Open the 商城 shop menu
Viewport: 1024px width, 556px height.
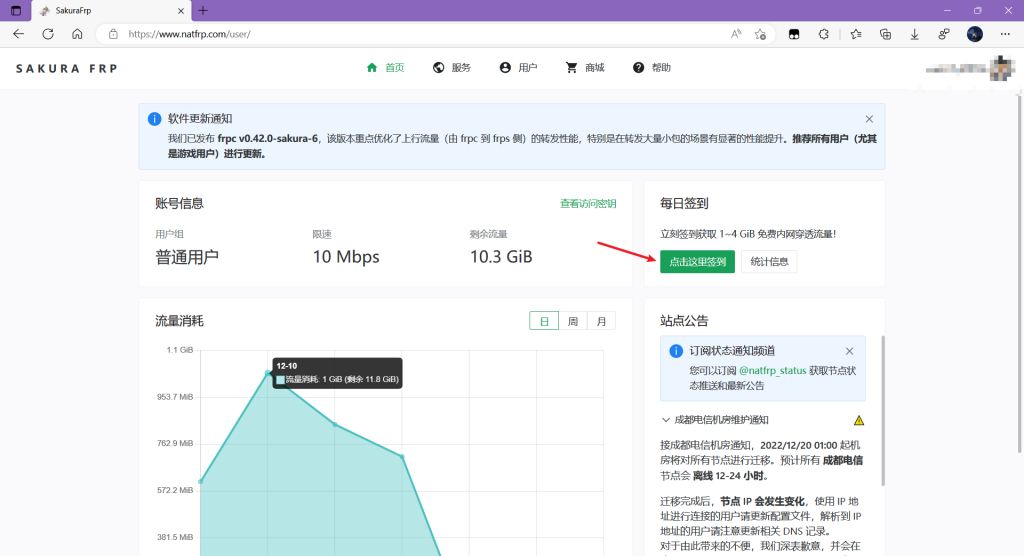pyautogui.click(x=585, y=67)
